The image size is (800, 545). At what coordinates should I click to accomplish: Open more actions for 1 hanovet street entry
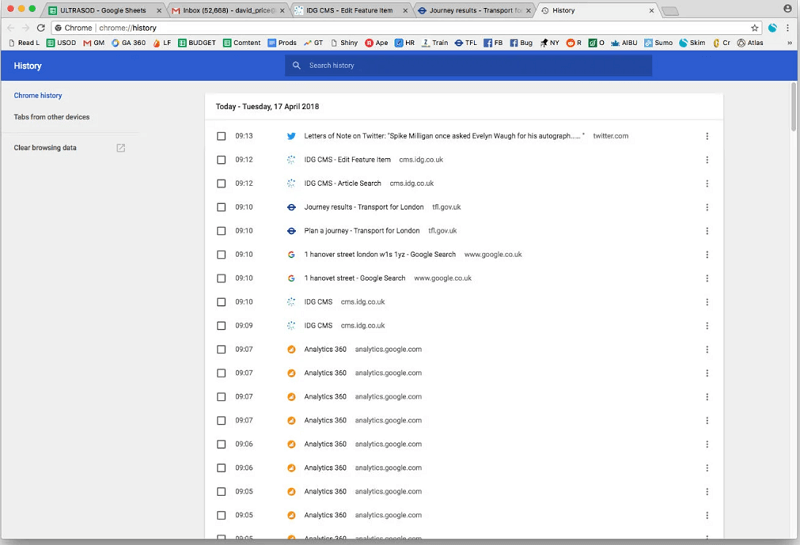coord(707,279)
